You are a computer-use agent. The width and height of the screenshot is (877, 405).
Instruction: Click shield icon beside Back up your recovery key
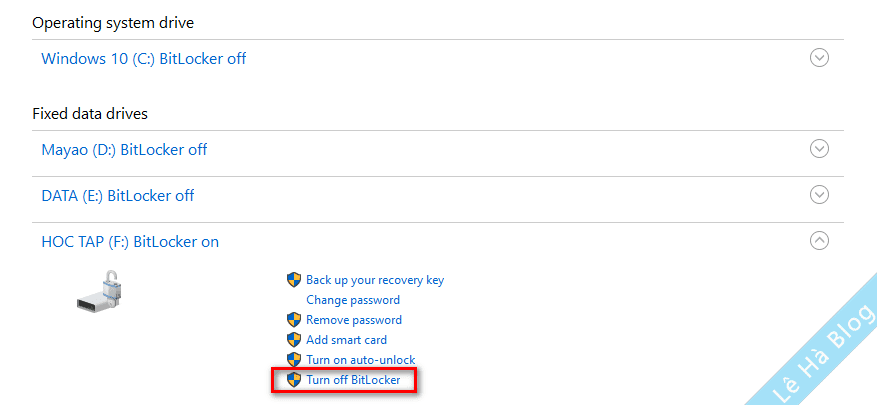click(294, 280)
